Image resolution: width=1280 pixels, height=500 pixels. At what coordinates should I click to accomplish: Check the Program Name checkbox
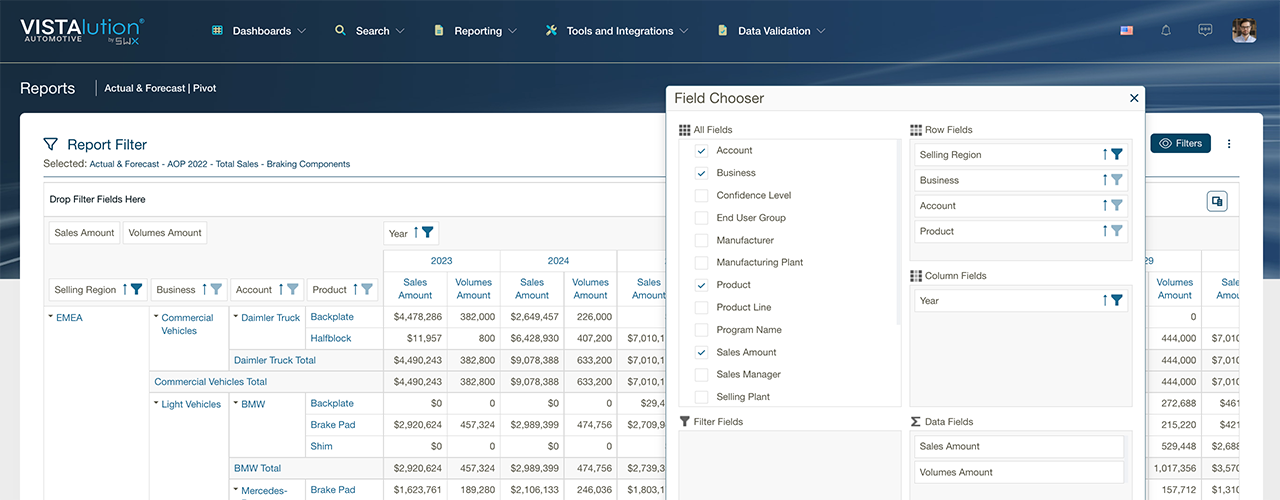click(701, 329)
